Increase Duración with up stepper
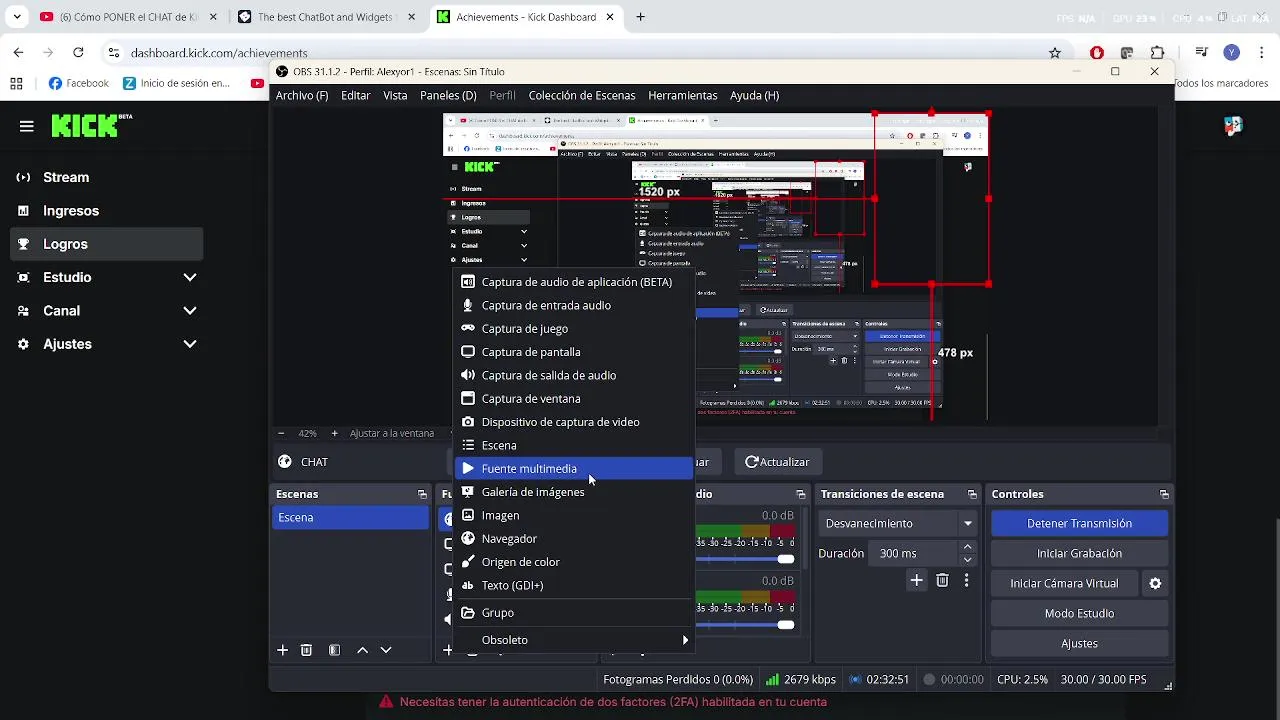Image resolution: width=1280 pixels, height=720 pixels. coord(967,547)
